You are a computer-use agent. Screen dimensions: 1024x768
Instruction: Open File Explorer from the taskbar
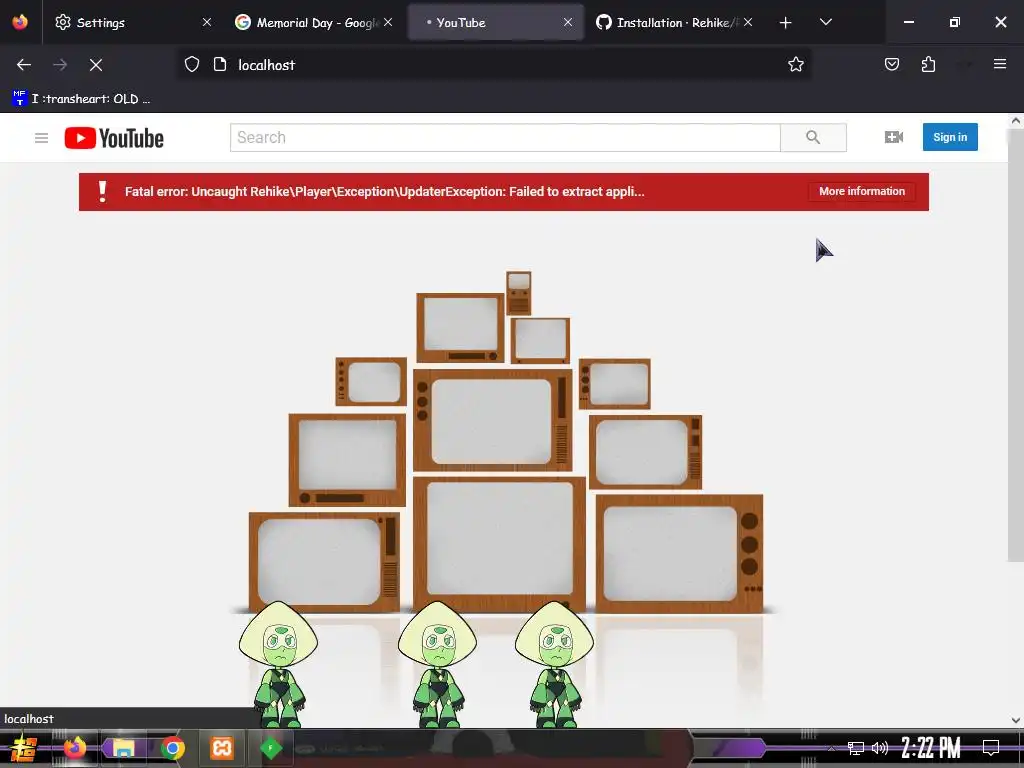123,748
